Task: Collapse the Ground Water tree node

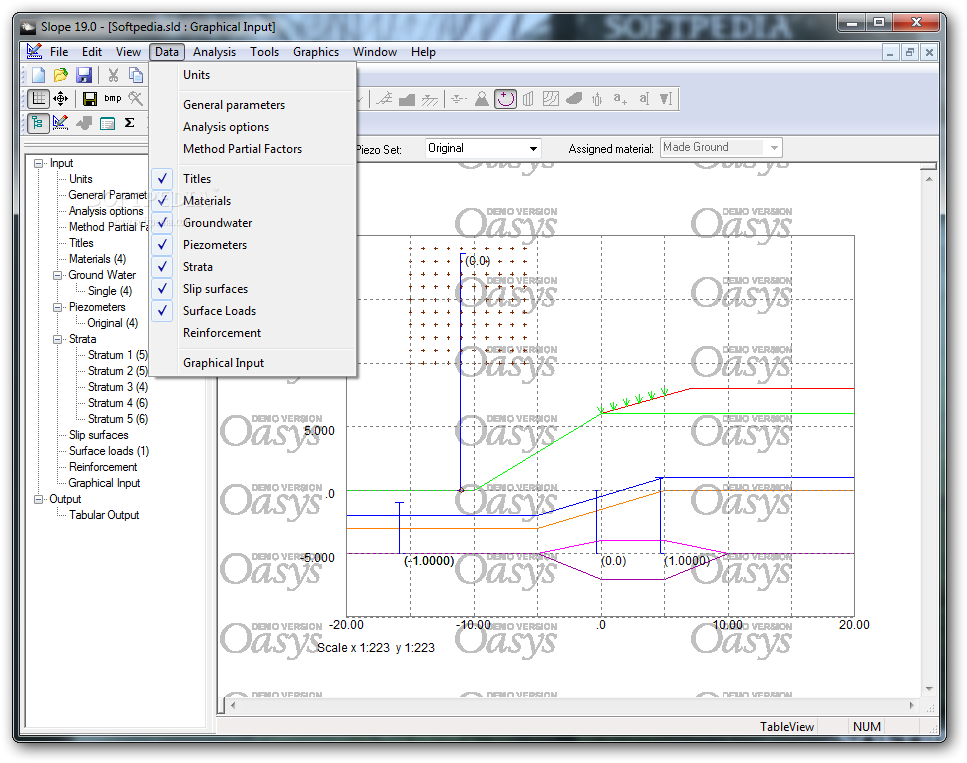Action: tap(56, 275)
